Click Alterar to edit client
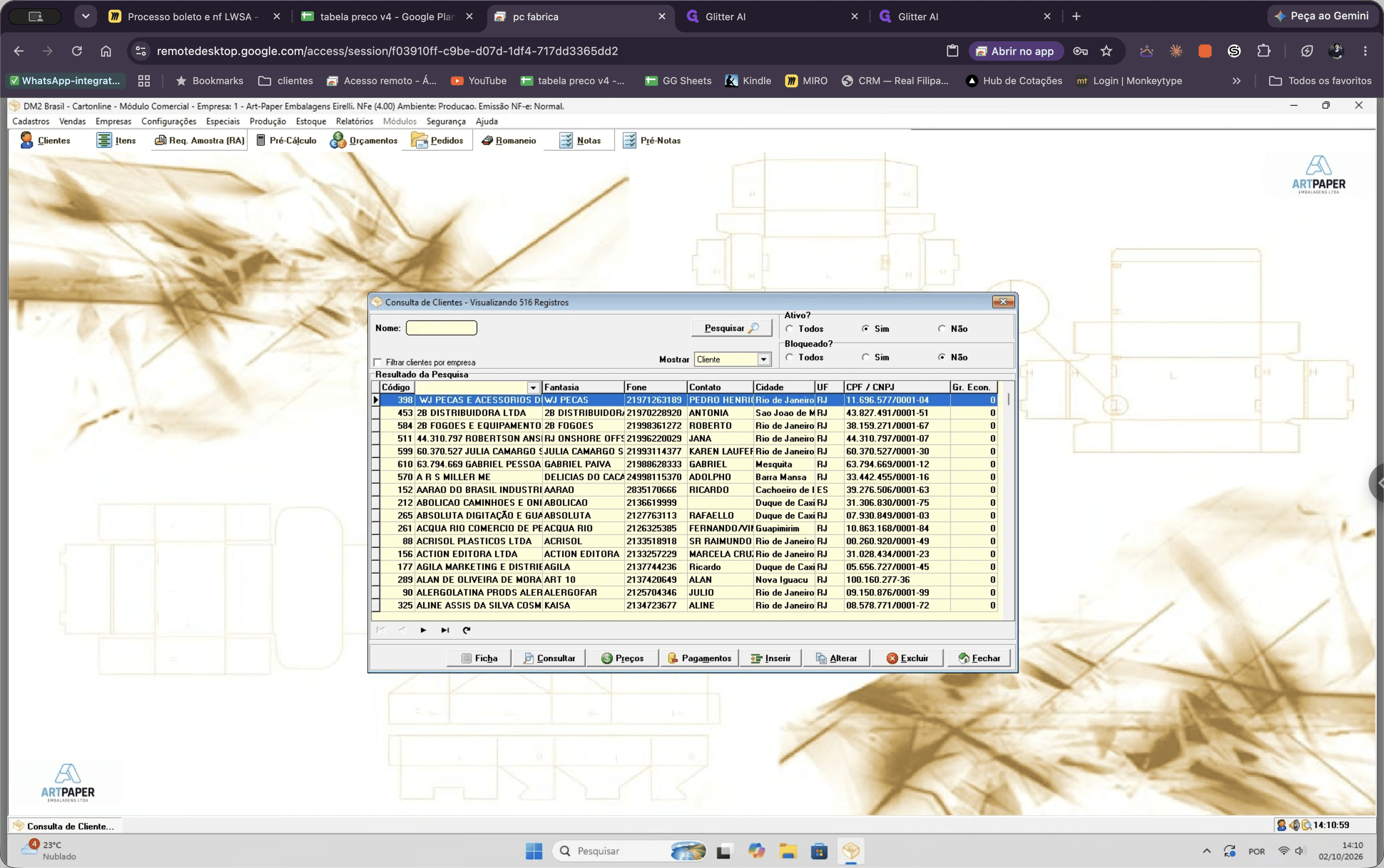 click(x=836, y=658)
